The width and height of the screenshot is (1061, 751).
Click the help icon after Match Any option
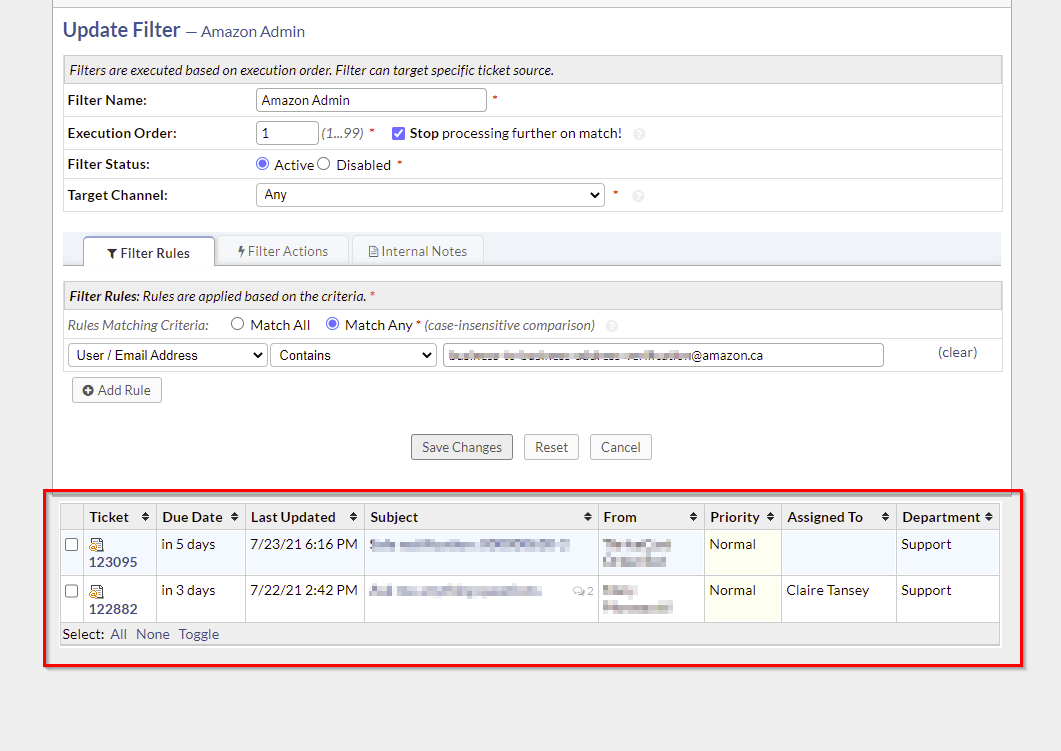pos(611,325)
